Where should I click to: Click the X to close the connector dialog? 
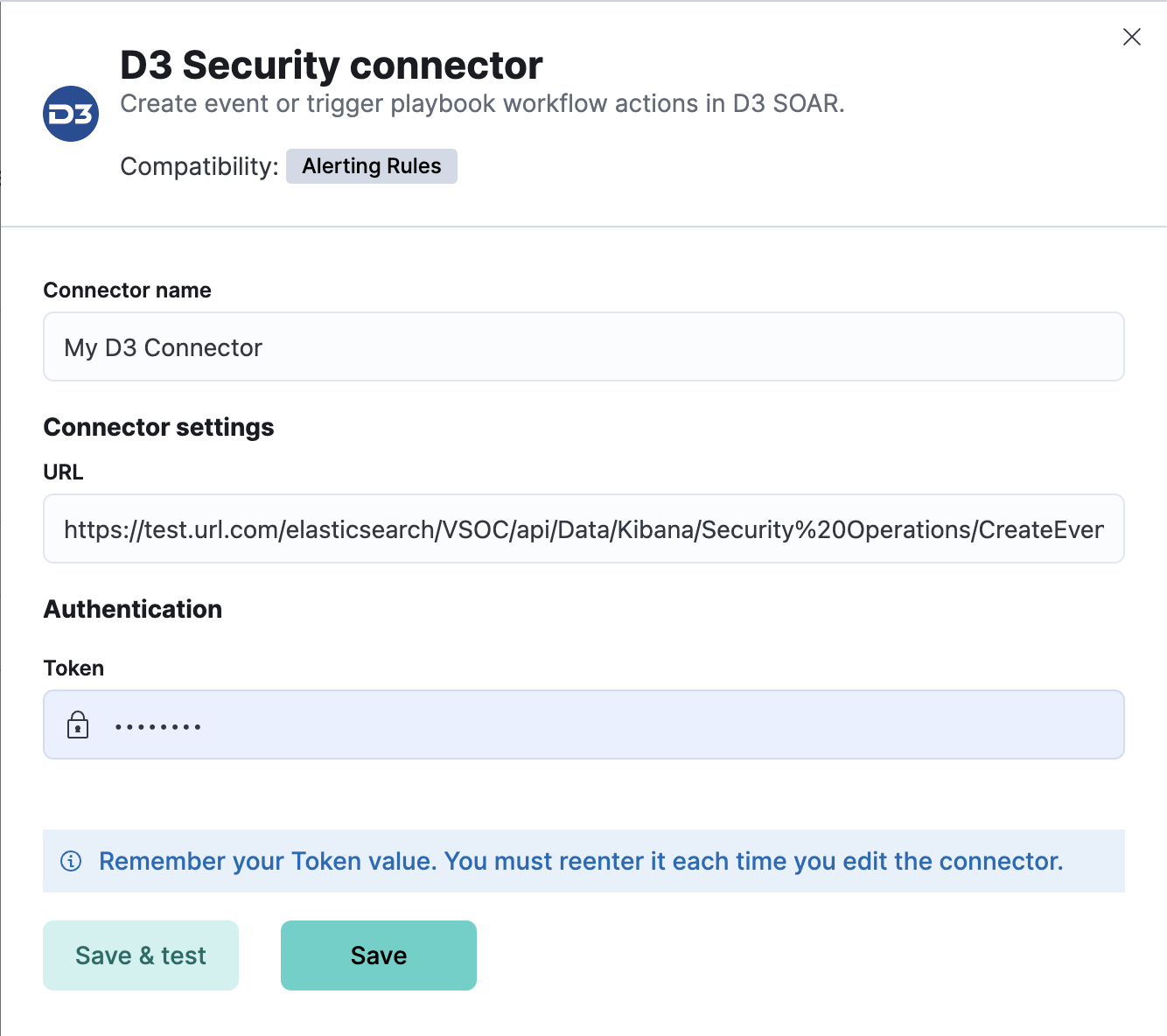(1131, 37)
